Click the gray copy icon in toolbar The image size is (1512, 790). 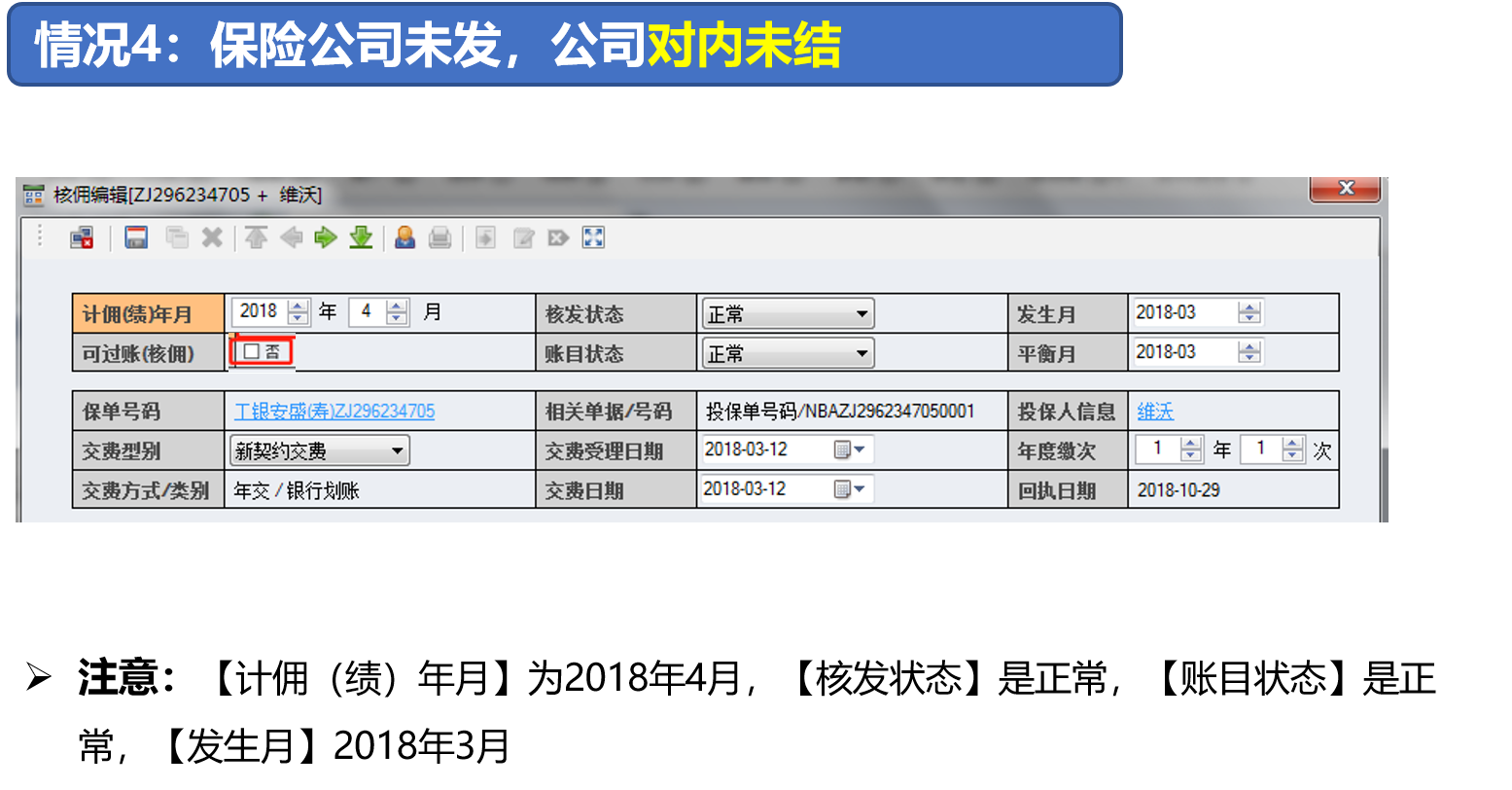[x=177, y=237]
